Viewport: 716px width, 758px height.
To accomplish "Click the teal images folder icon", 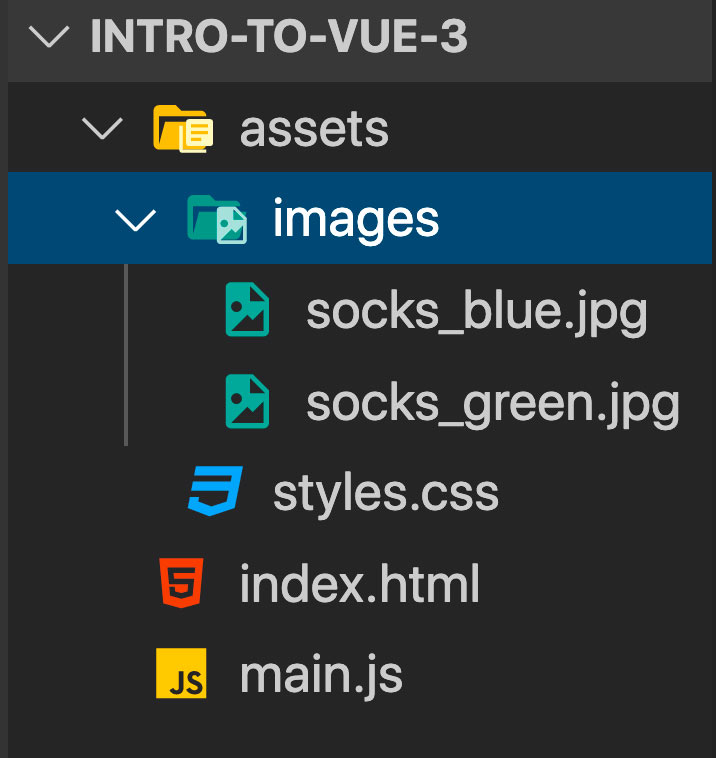I will [x=217, y=219].
